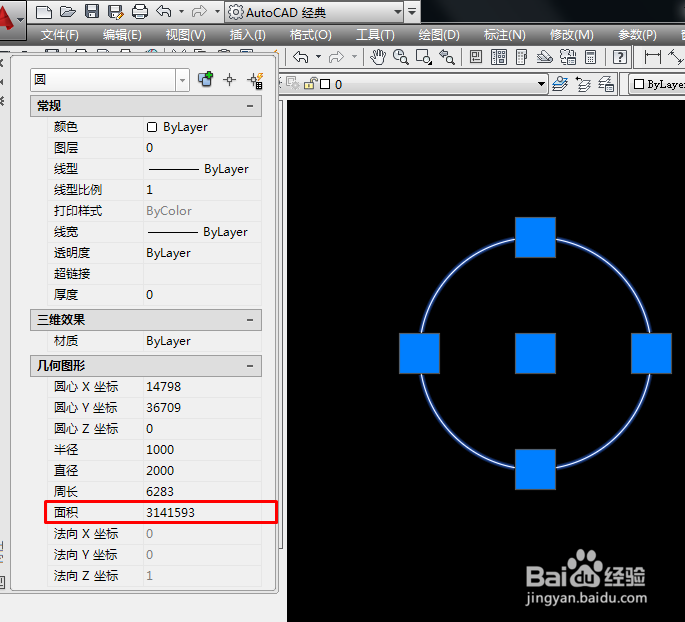Screen dimensions: 685x622
Task: Click the circle's center grip
Action: [535, 353]
